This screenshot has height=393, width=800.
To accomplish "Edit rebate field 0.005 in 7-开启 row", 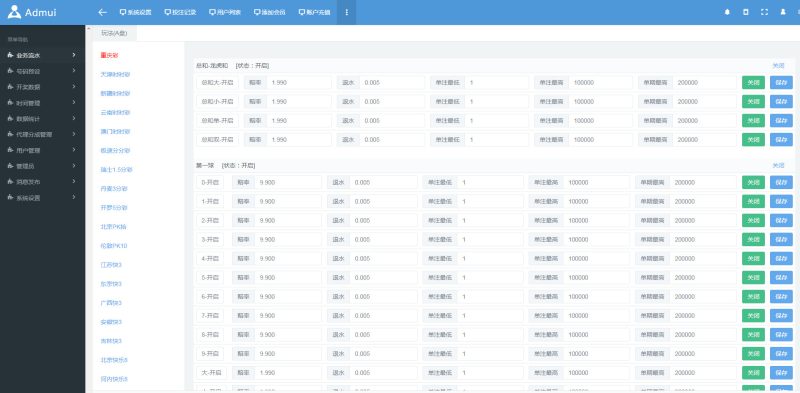I will pyautogui.click(x=384, y=315).
